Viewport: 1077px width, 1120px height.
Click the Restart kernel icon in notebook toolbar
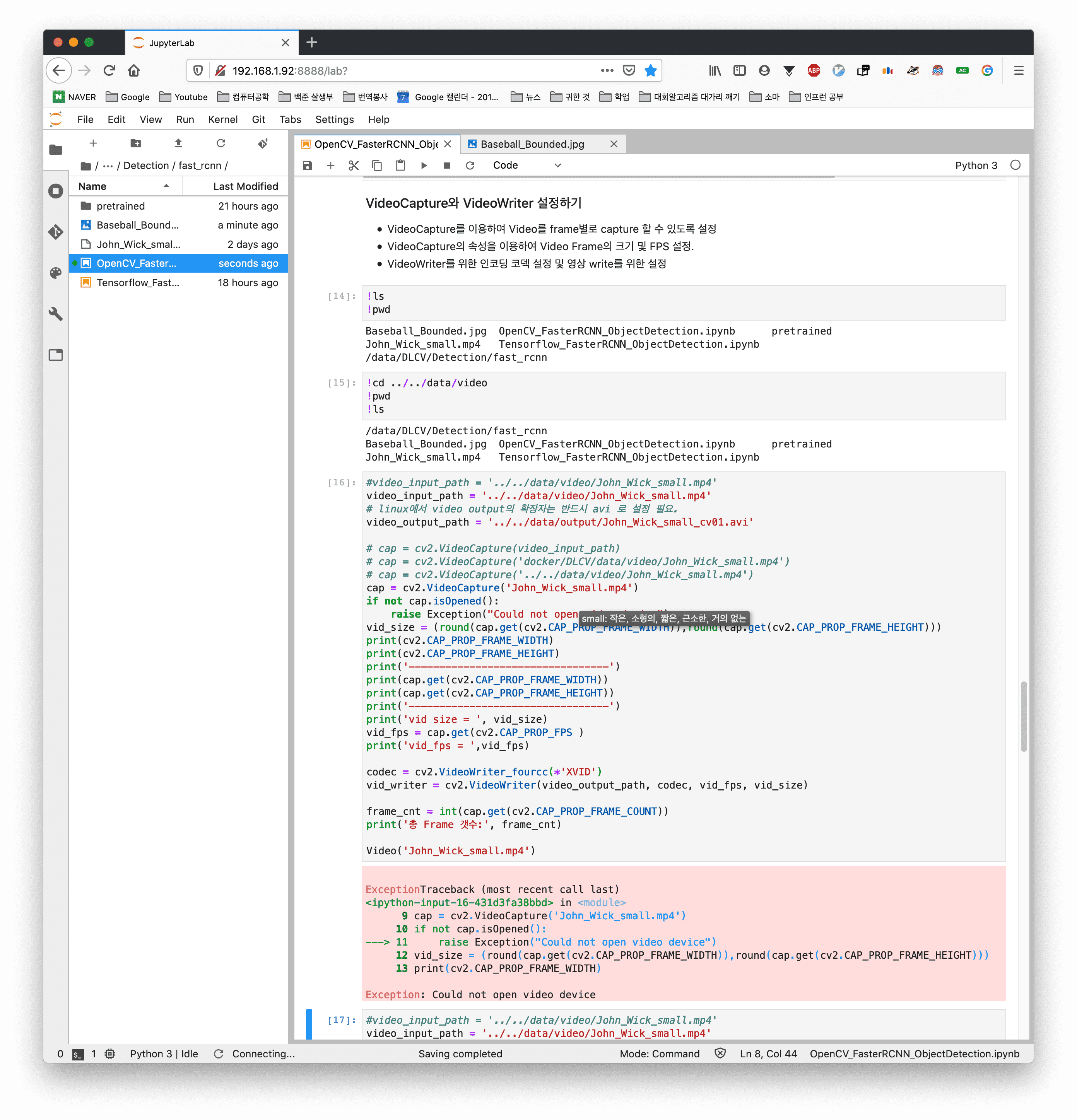click(x=470, y=166)
